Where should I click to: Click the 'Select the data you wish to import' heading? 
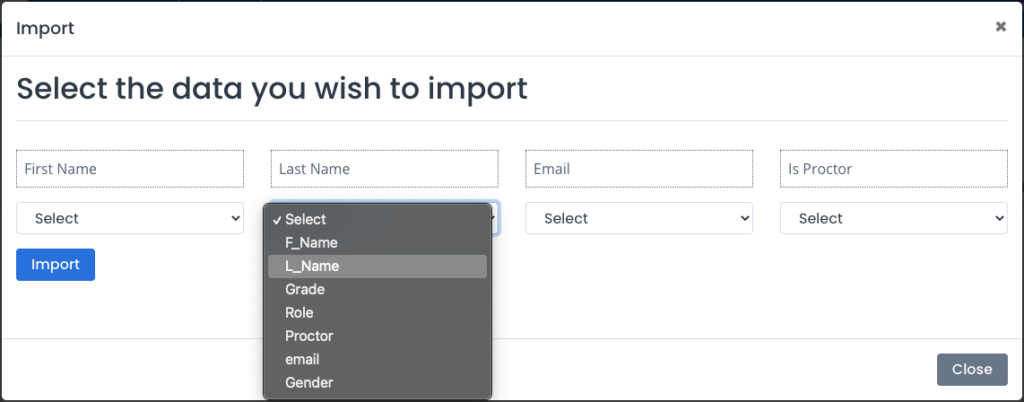(x=272, y=89)
